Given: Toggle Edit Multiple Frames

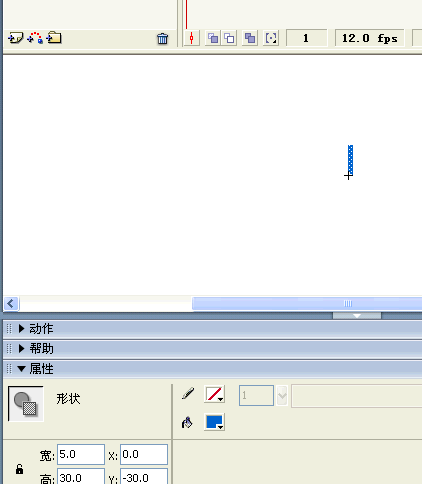Looking at the screenshot, I should [250, 38].
